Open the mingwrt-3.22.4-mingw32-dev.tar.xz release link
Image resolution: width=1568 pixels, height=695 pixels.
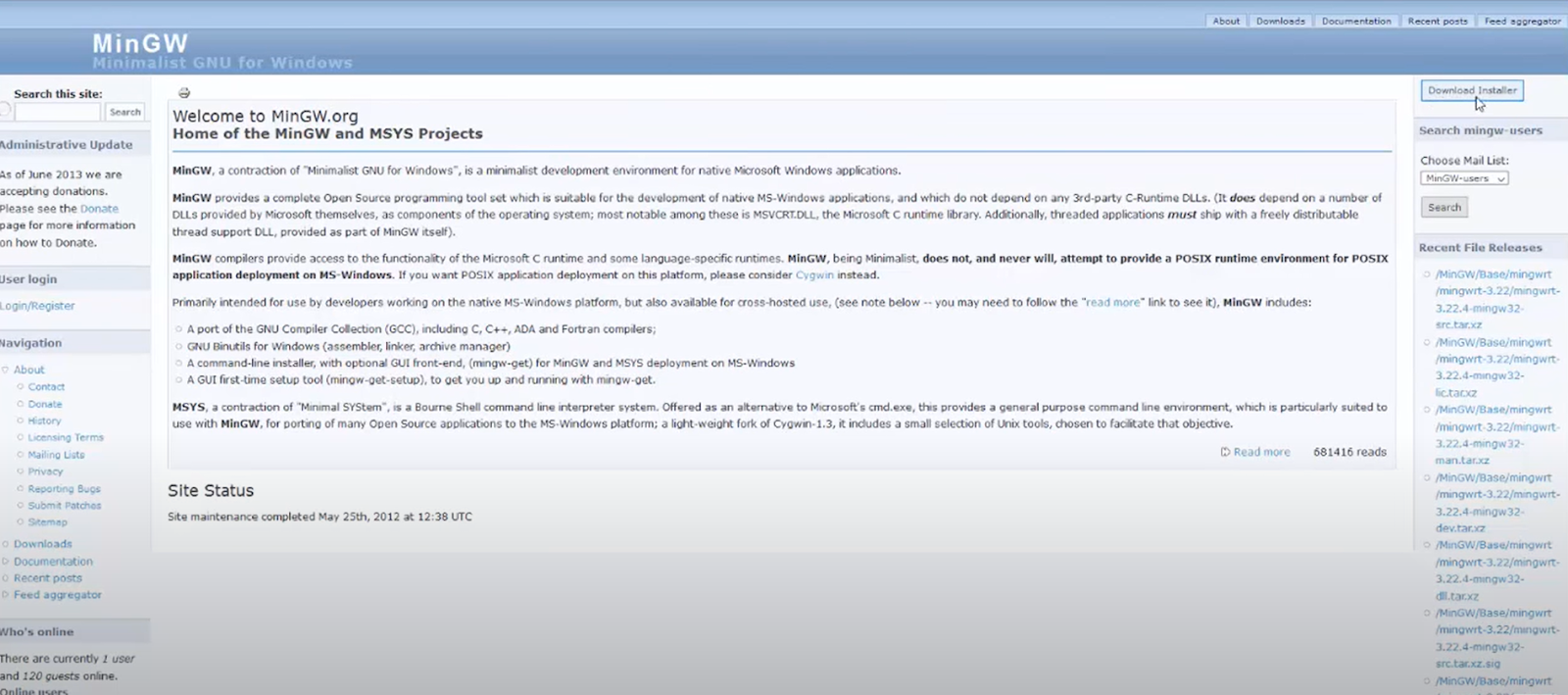1495,503
